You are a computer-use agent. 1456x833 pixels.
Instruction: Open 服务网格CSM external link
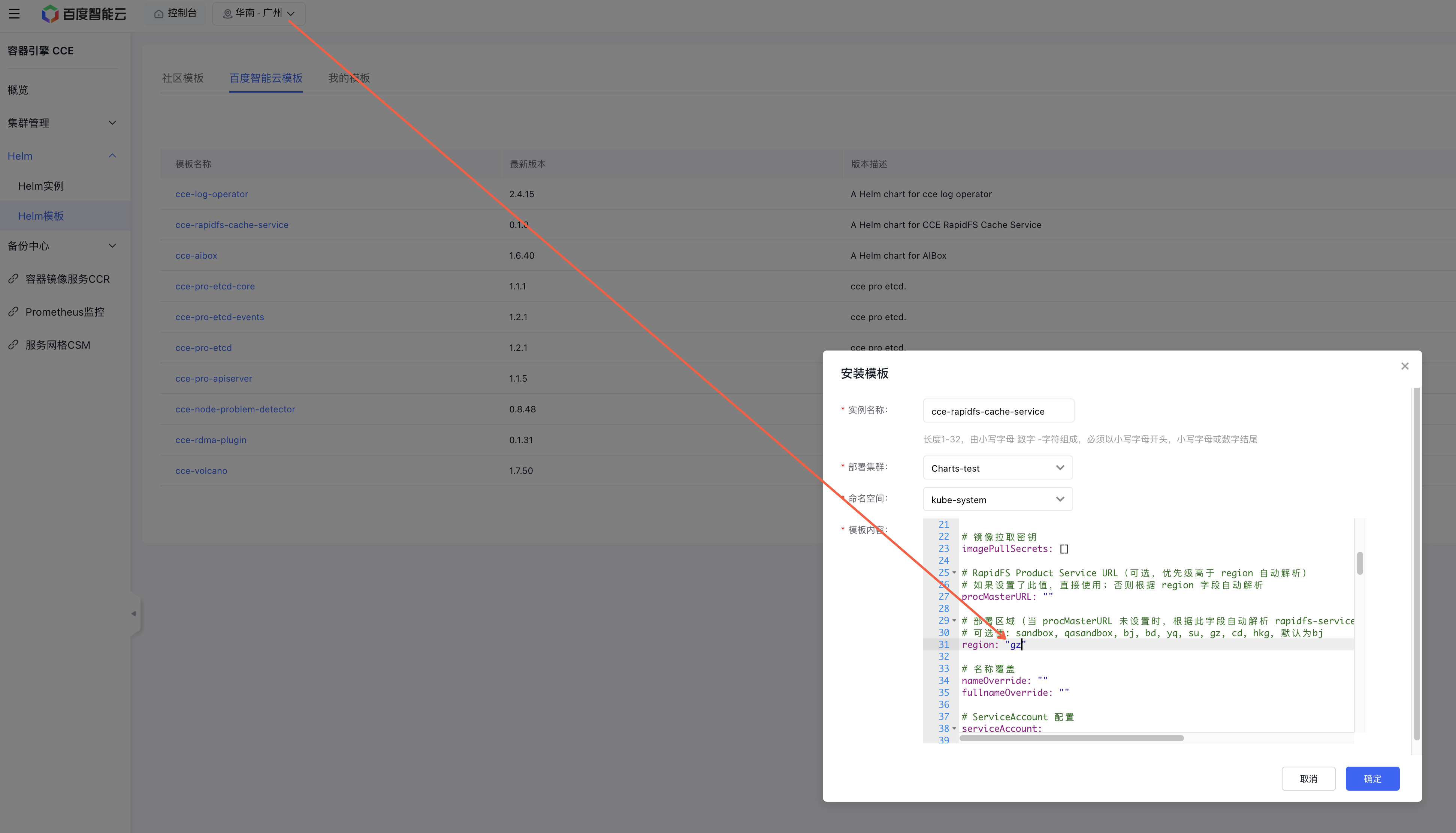(x=58, y=345)
